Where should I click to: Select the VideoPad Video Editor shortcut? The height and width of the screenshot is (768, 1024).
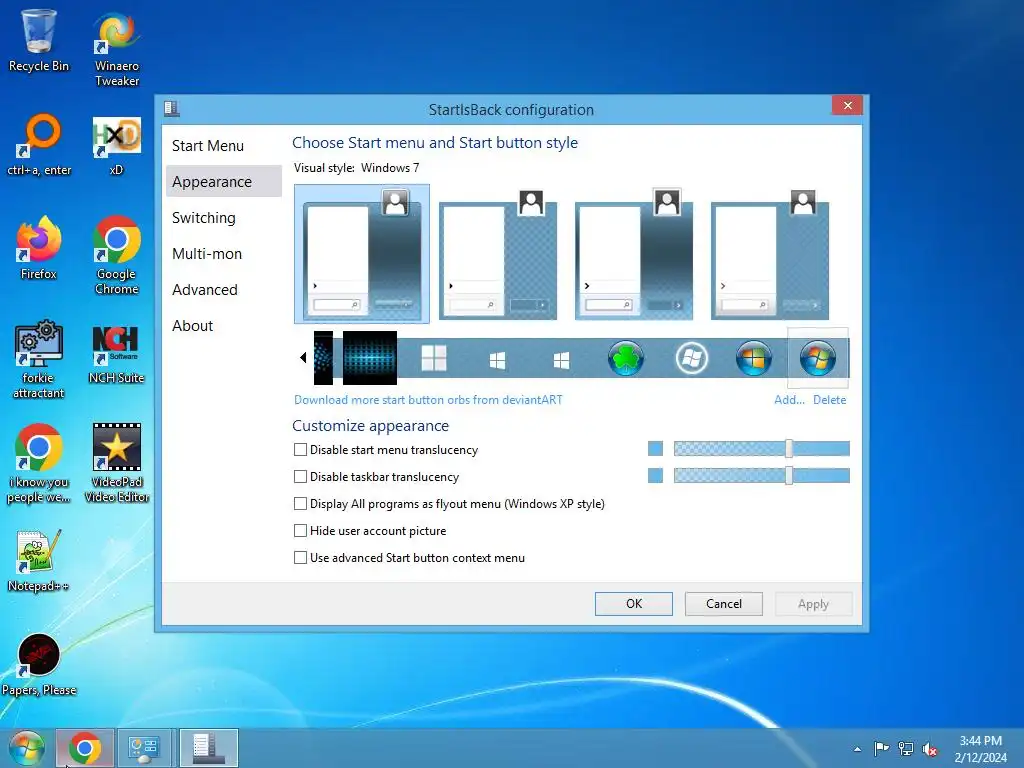[x=117, y=464]
